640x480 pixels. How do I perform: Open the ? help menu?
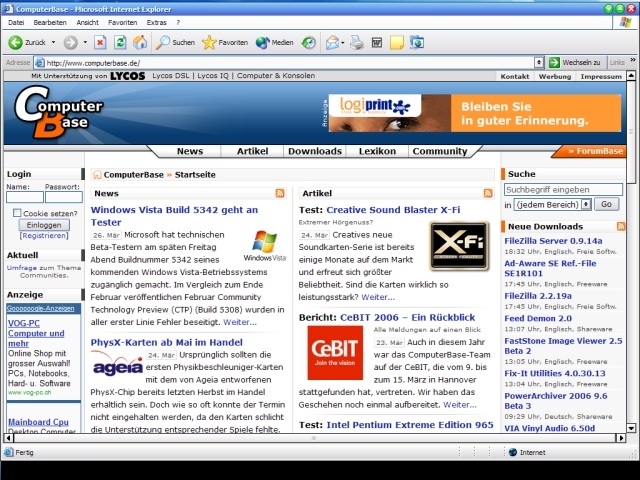tap(178, 22)
